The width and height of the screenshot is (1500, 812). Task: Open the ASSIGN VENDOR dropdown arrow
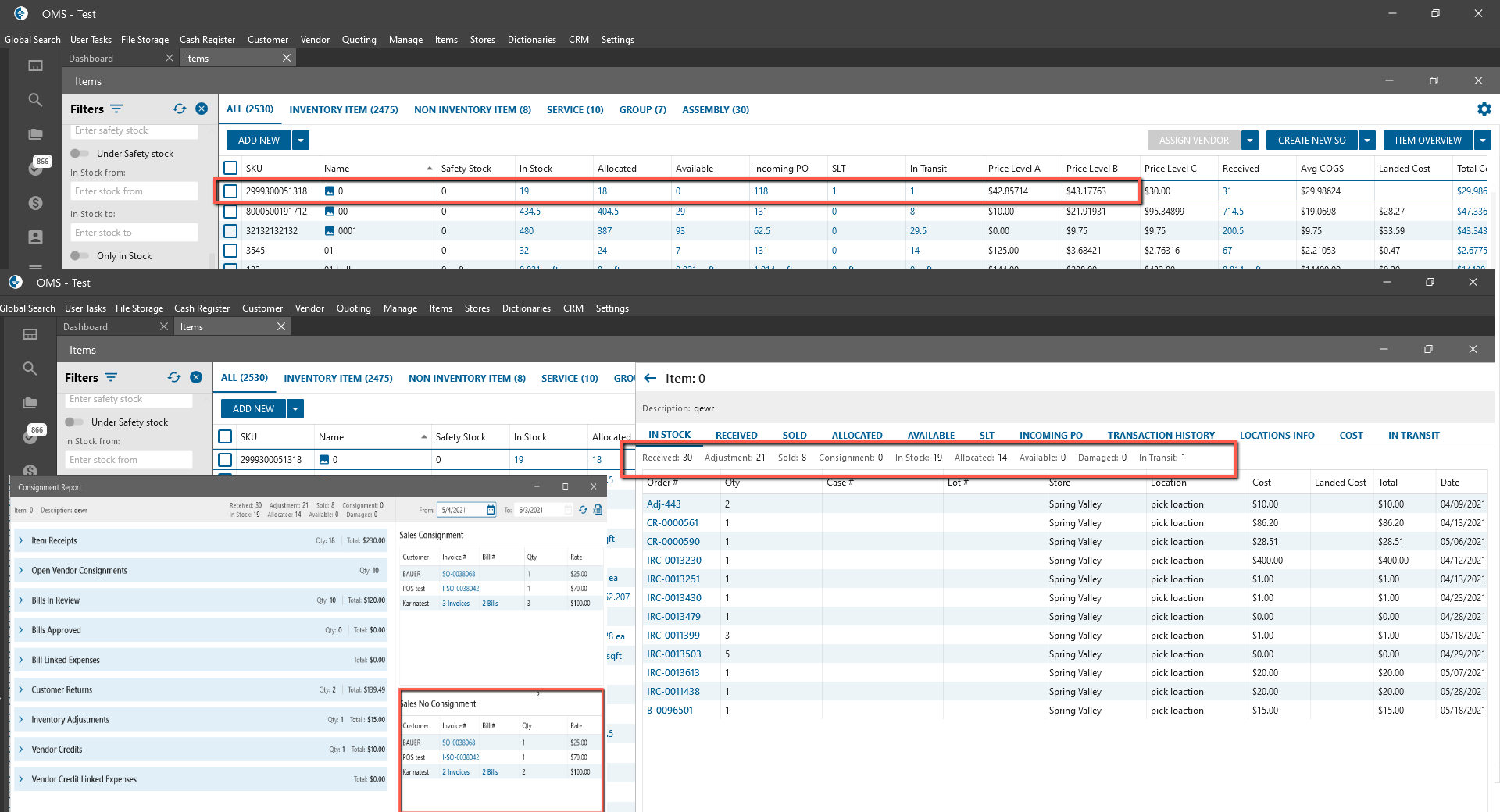coord(1250,141)
